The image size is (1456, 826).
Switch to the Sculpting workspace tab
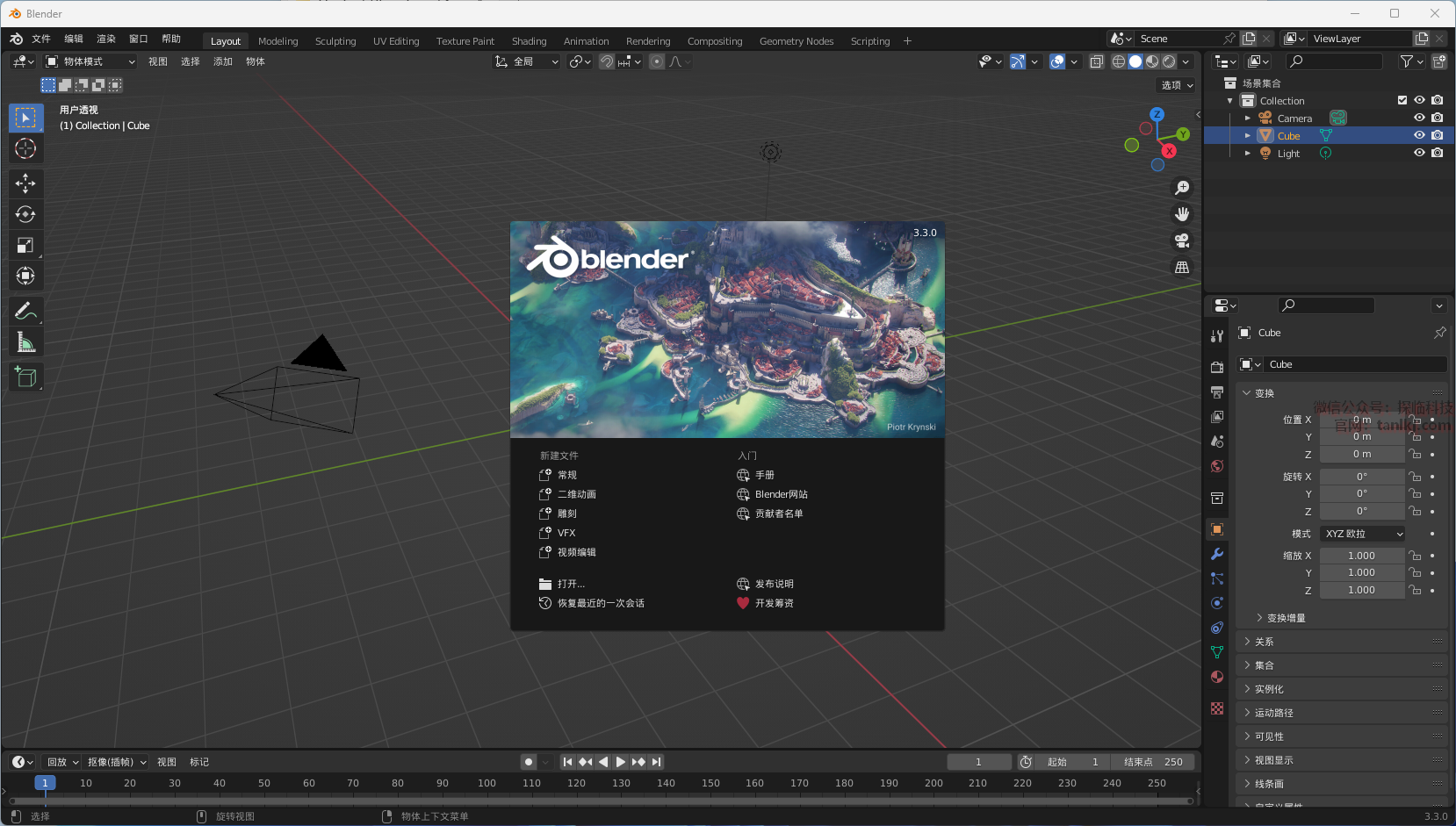(x=335, y=41)
